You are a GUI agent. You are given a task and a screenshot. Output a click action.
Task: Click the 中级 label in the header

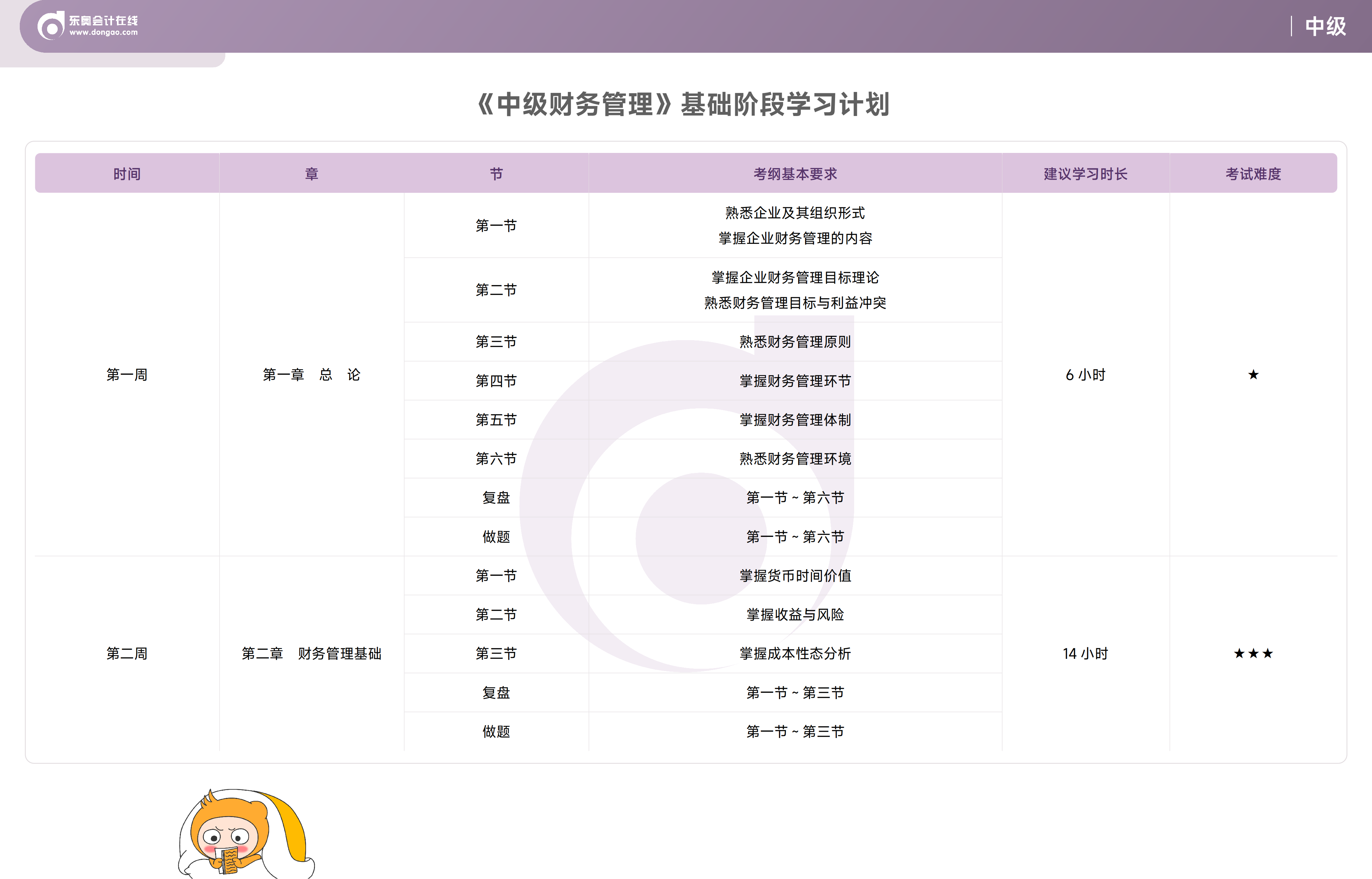1325,26
